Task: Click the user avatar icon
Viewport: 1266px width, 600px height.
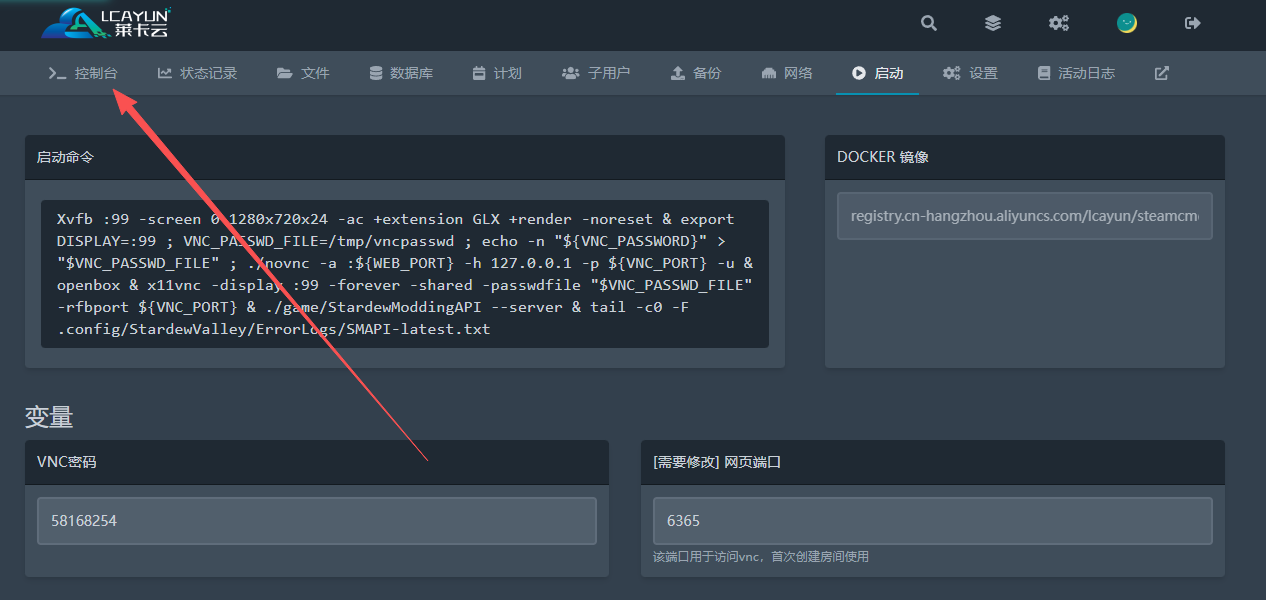Action: coord(1127,23)
